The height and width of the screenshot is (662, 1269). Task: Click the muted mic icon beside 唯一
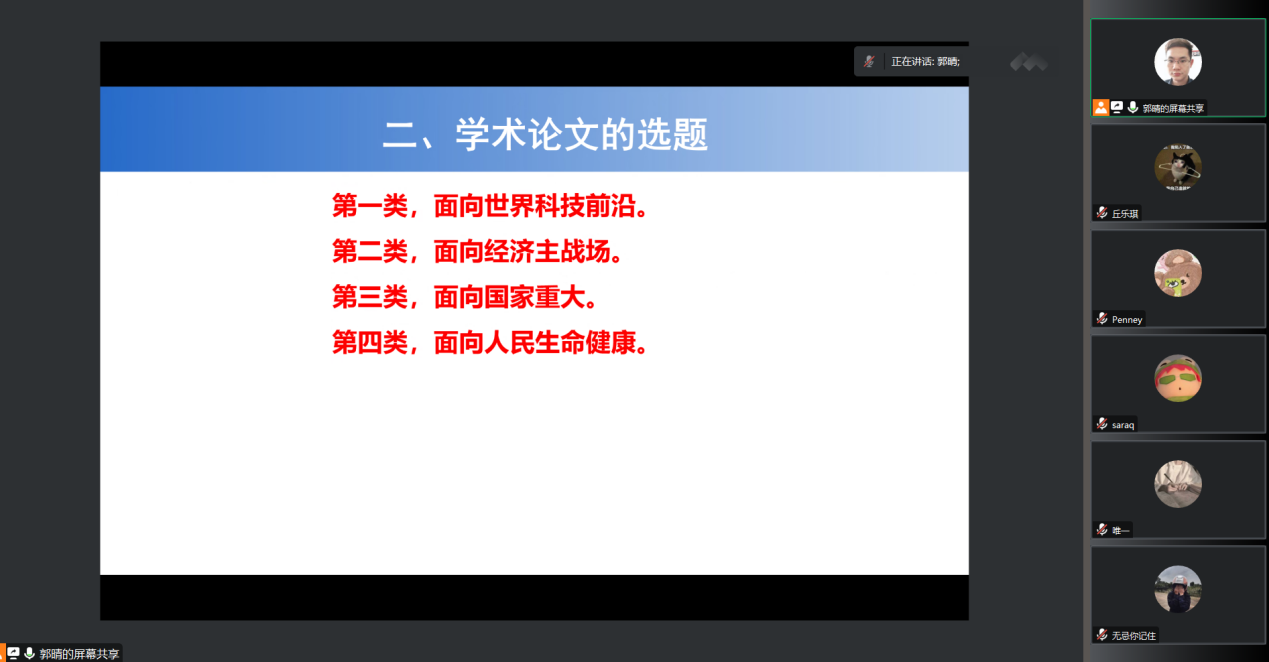click(1101, 529)
